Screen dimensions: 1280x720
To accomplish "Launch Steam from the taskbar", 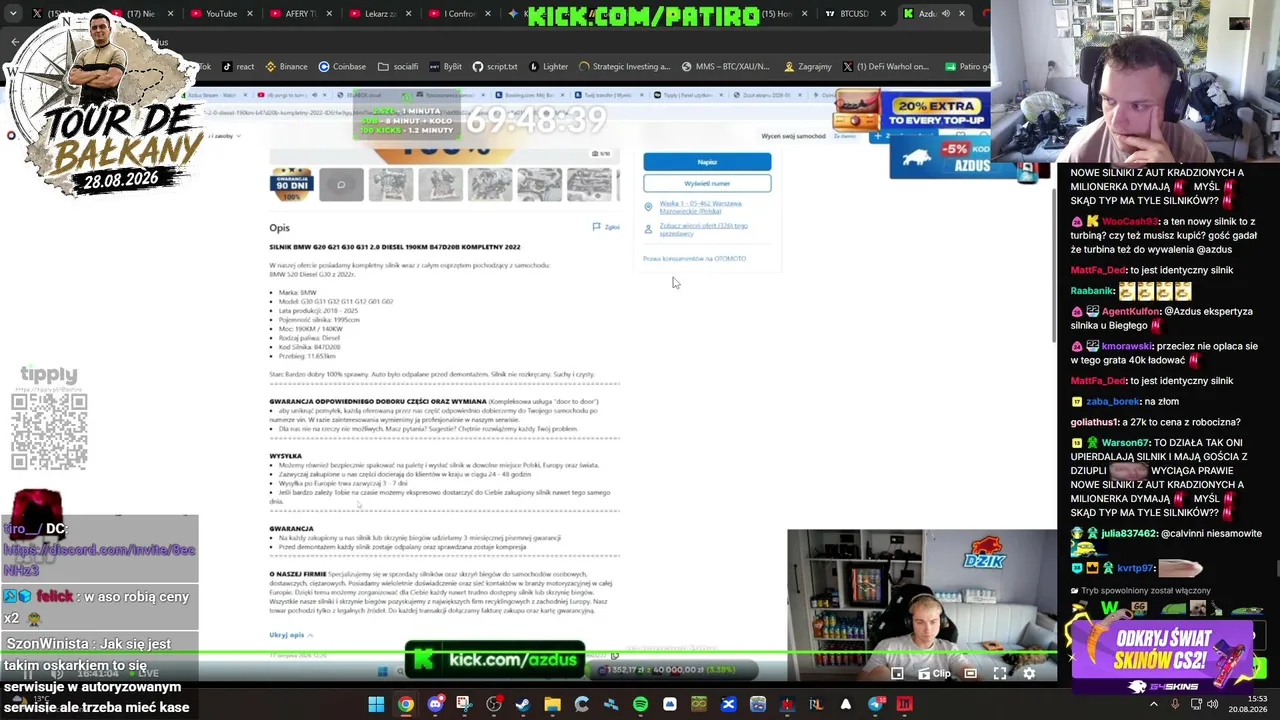I will pos(523,704).
